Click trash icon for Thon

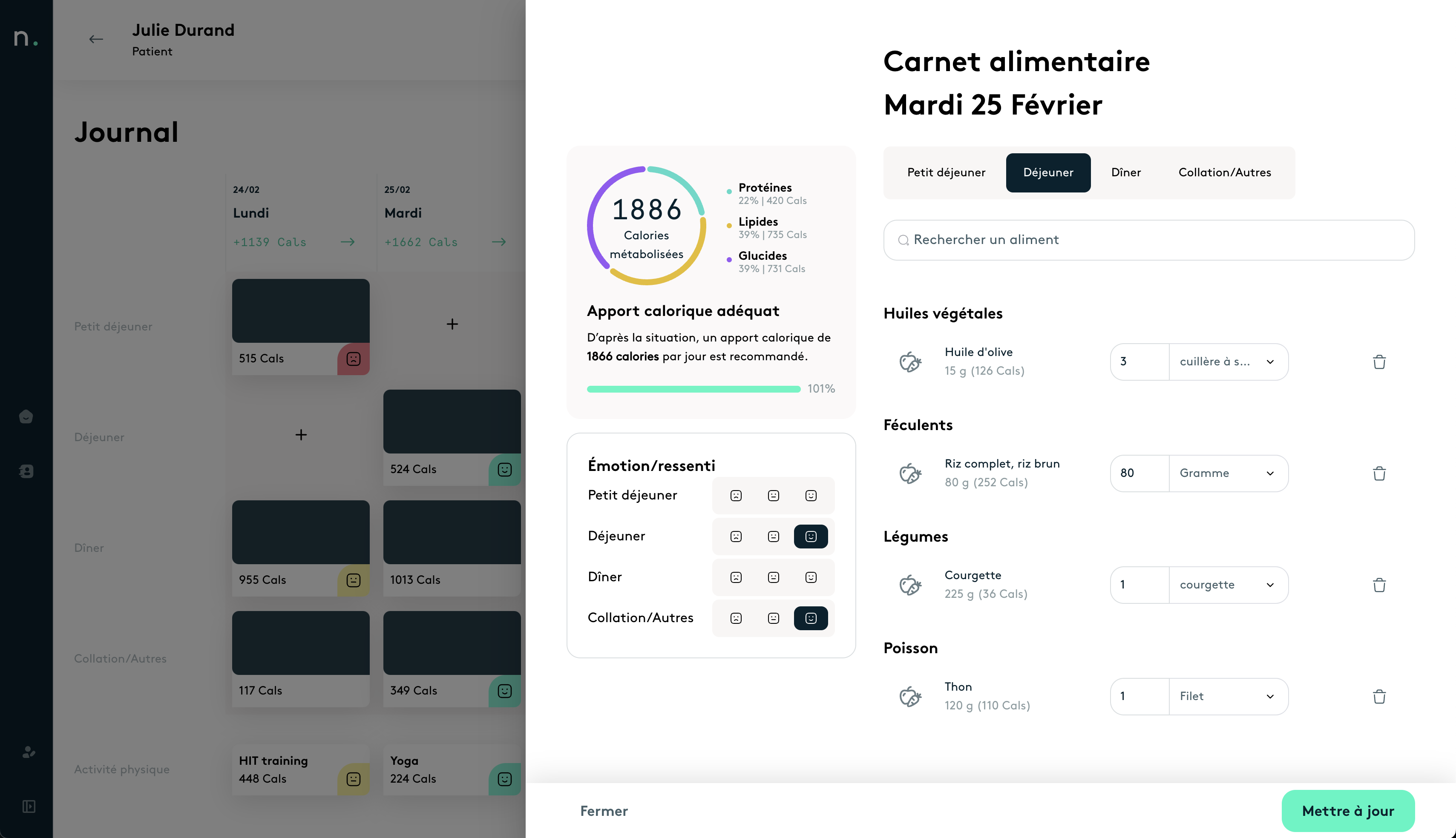click(1379, 697)
